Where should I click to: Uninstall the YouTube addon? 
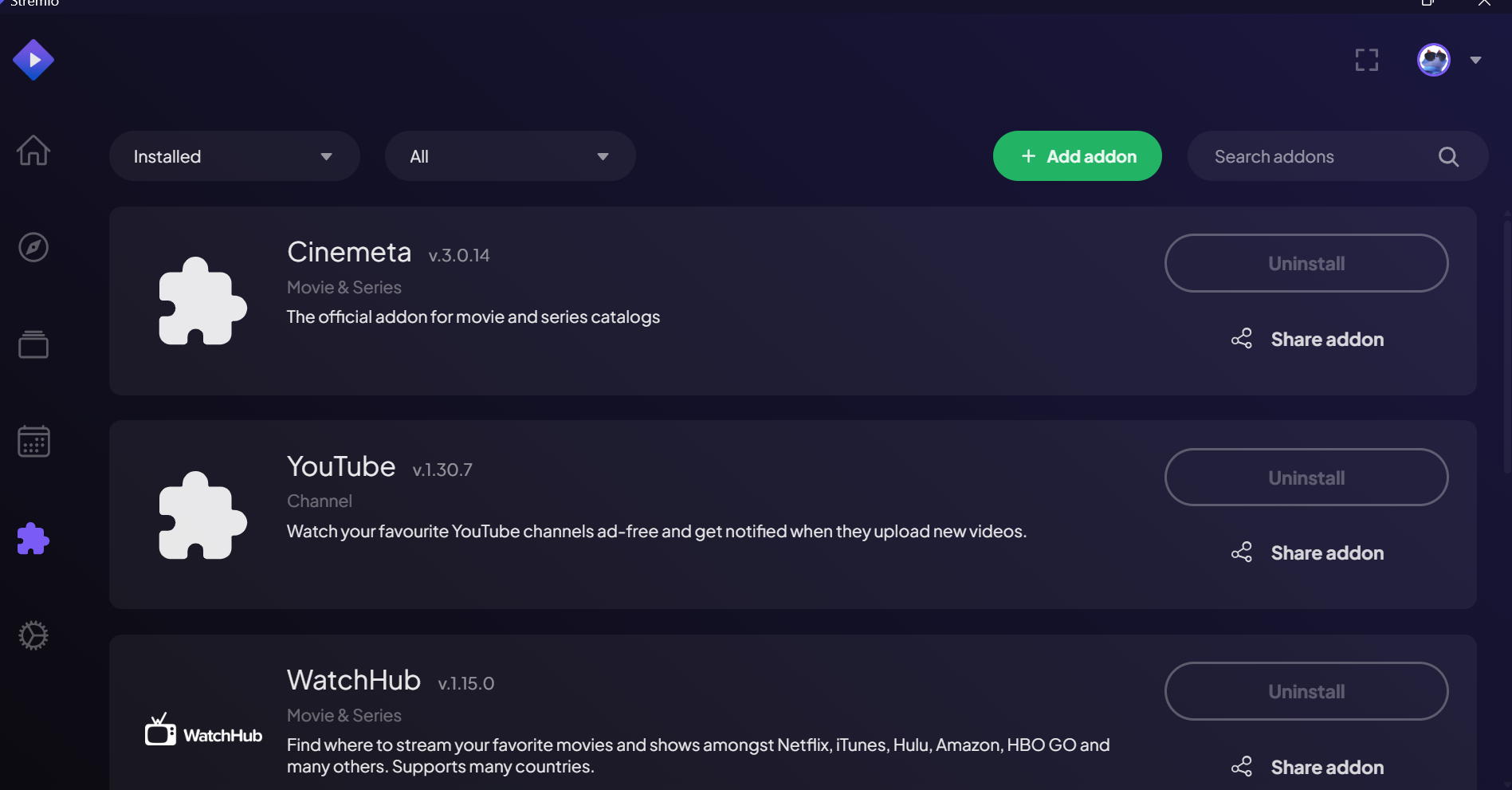tap(1306, 478)
